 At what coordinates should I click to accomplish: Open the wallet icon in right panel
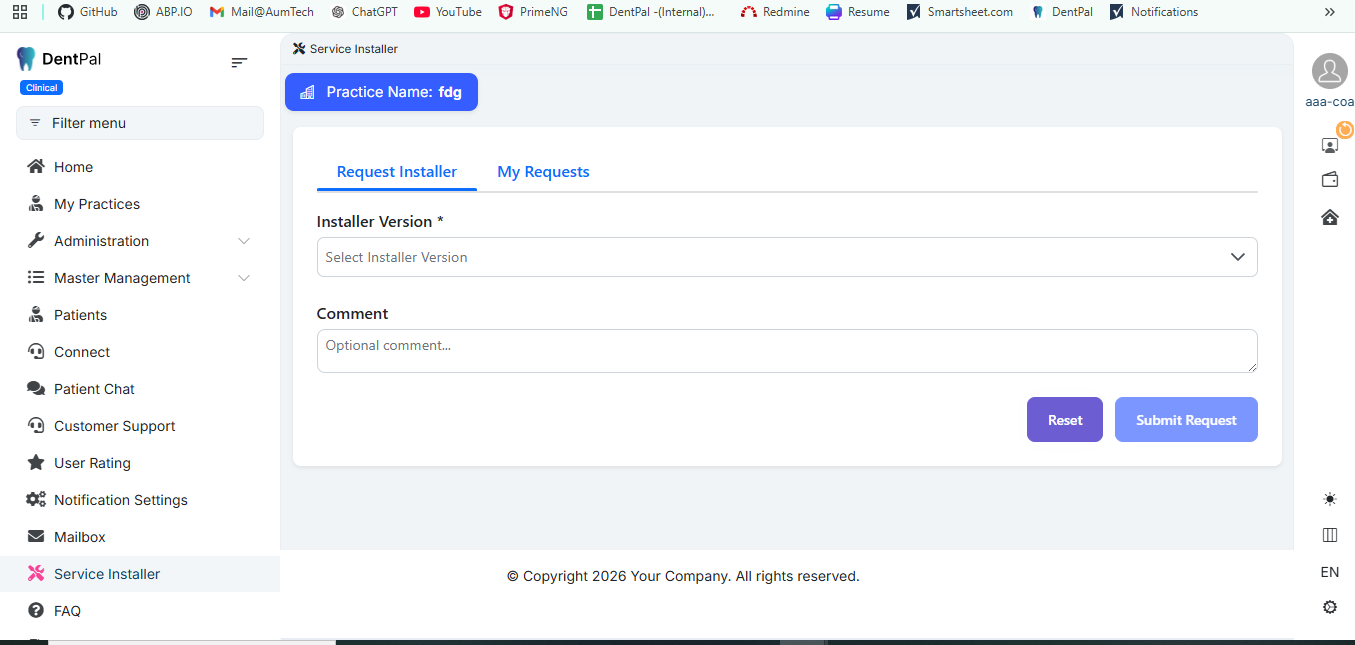[x=1329, y=180]
